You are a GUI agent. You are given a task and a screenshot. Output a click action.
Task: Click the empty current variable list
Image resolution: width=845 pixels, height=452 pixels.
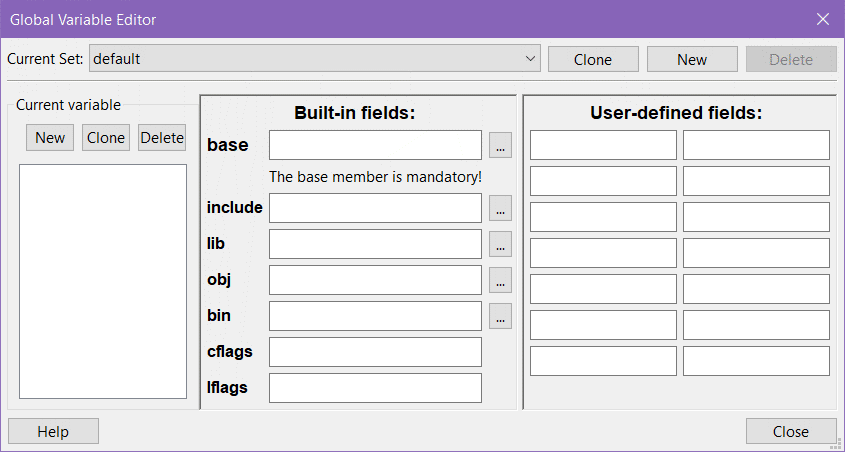pos(103,281)
